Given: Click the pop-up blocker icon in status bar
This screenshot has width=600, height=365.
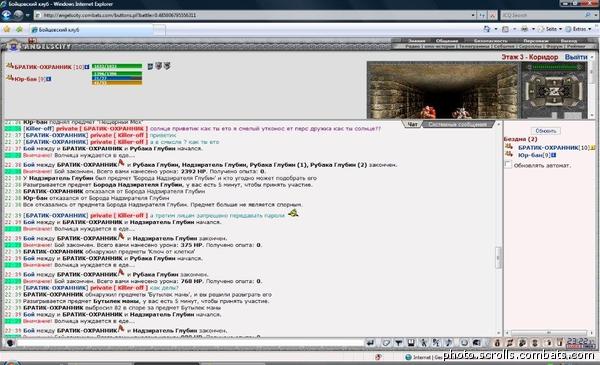Looking at the screenshot, I should (x=378, y=357).
